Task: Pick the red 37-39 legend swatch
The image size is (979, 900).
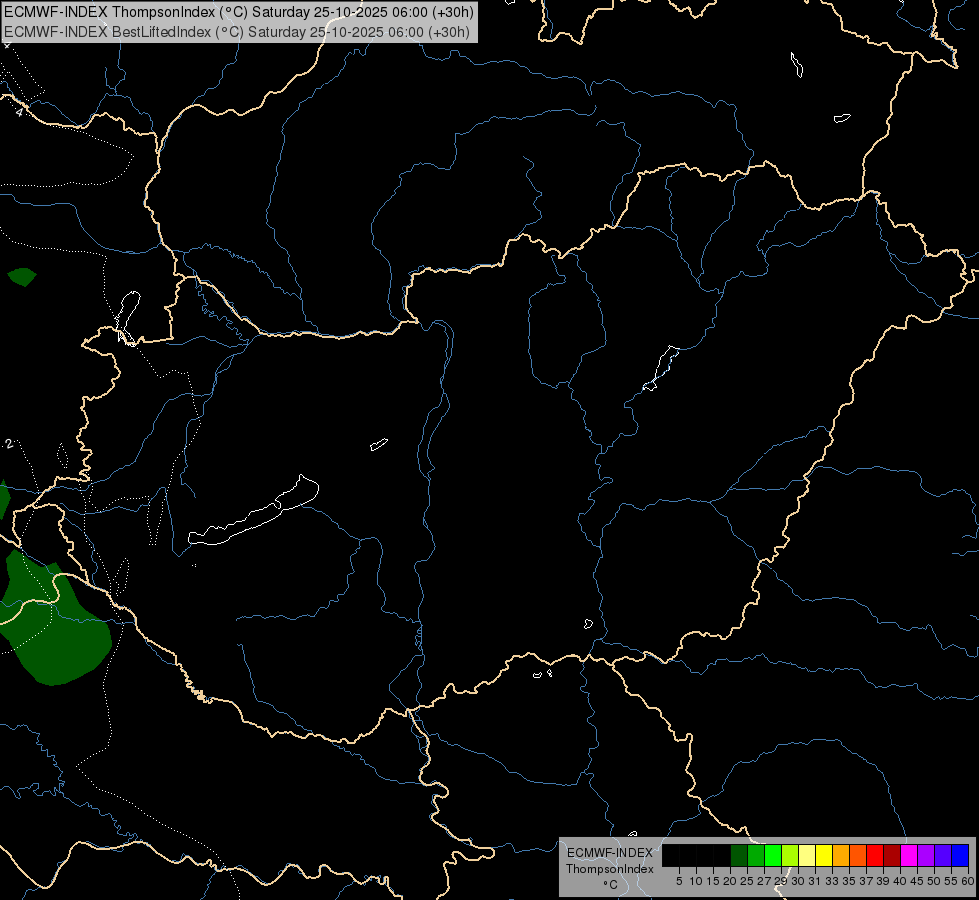Action: (875, 856)
